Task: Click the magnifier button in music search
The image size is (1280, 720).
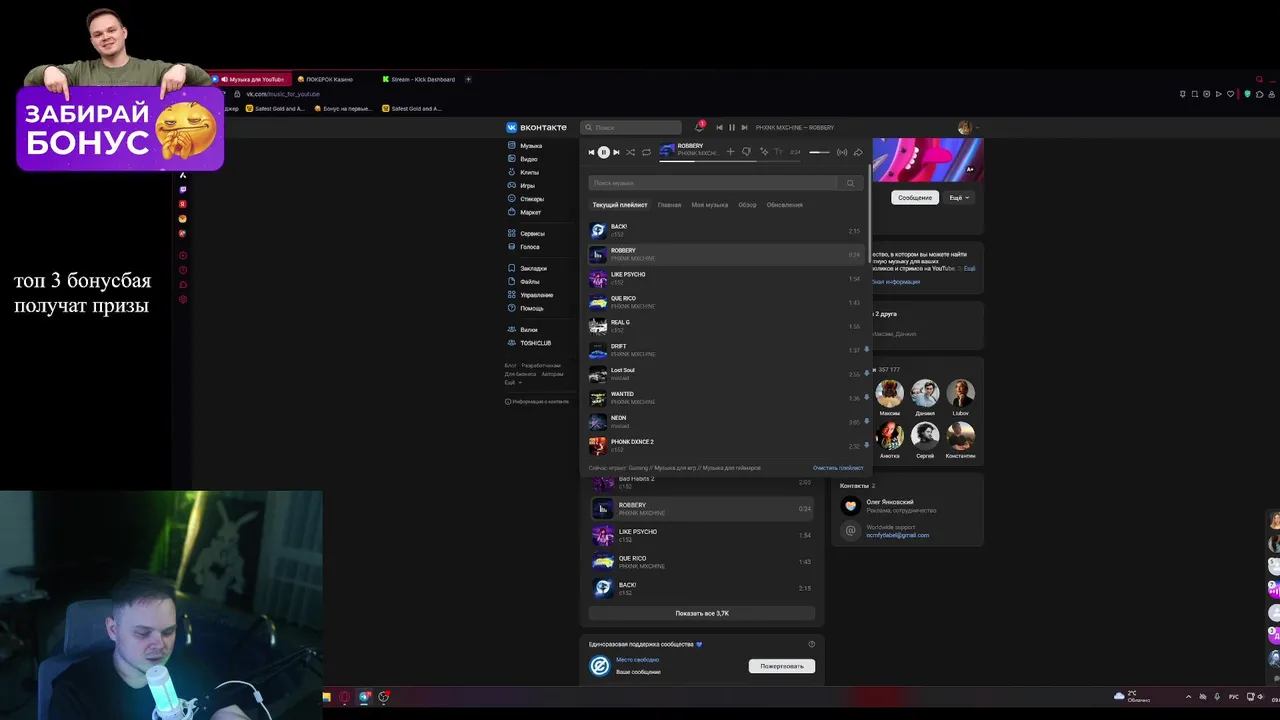Action: [851, 183]
